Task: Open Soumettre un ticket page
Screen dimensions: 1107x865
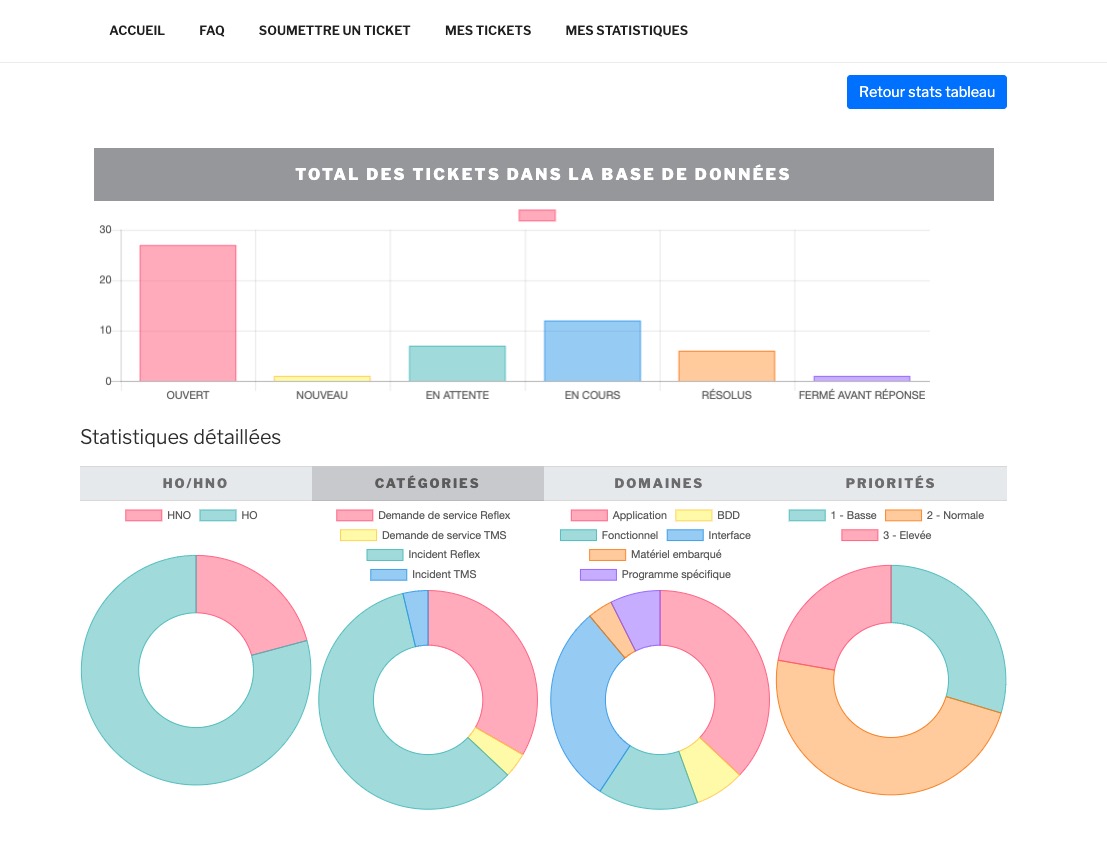Action: pyautogui.click(x=334, y=30)
